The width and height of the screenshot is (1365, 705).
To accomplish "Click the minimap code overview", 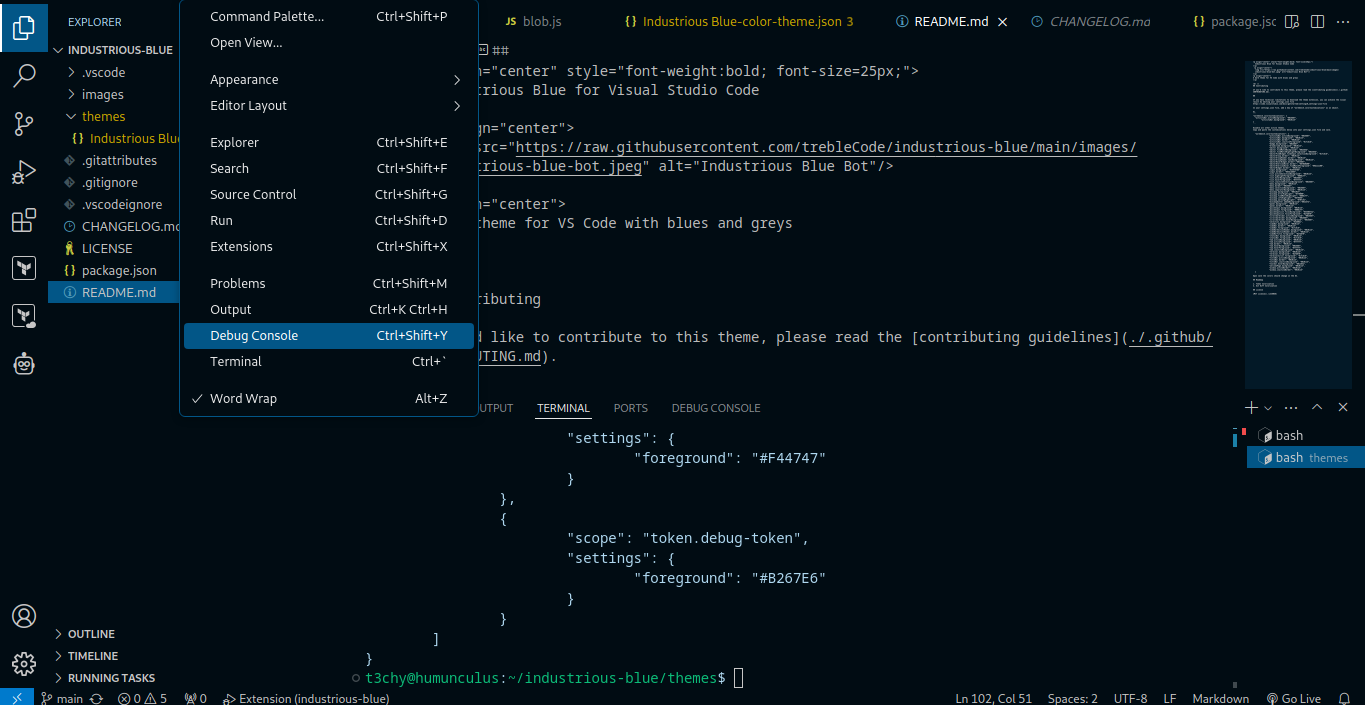I will pyautogui.click(x=1298, y=224).
